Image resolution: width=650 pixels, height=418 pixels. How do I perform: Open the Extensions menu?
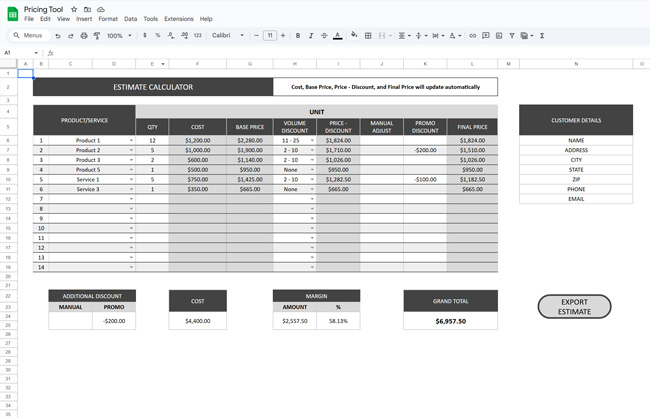[179, 19]
